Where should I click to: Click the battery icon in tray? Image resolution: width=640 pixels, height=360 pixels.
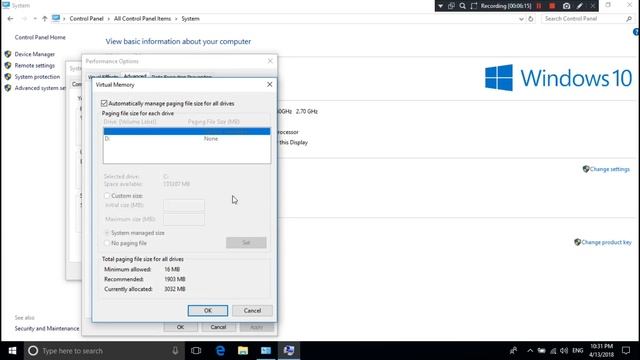pos(542,351)
